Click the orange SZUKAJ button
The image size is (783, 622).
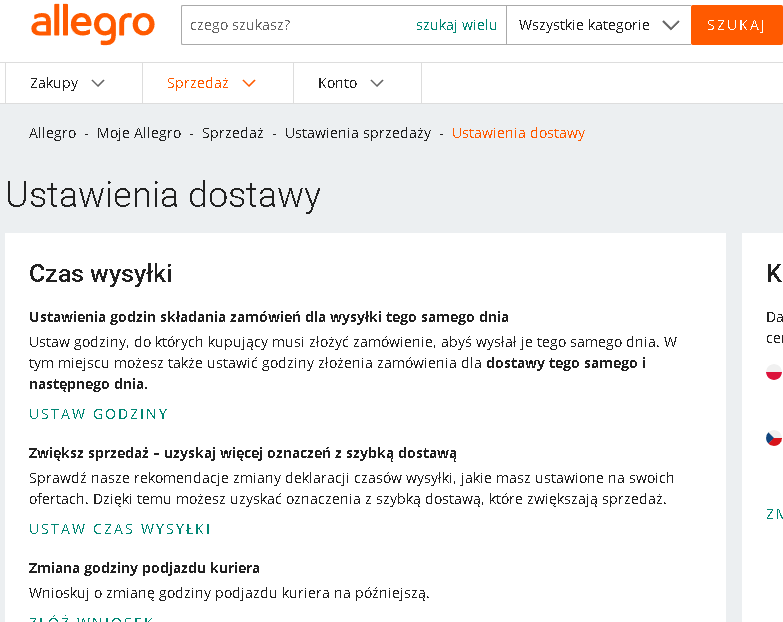[737, 25]
